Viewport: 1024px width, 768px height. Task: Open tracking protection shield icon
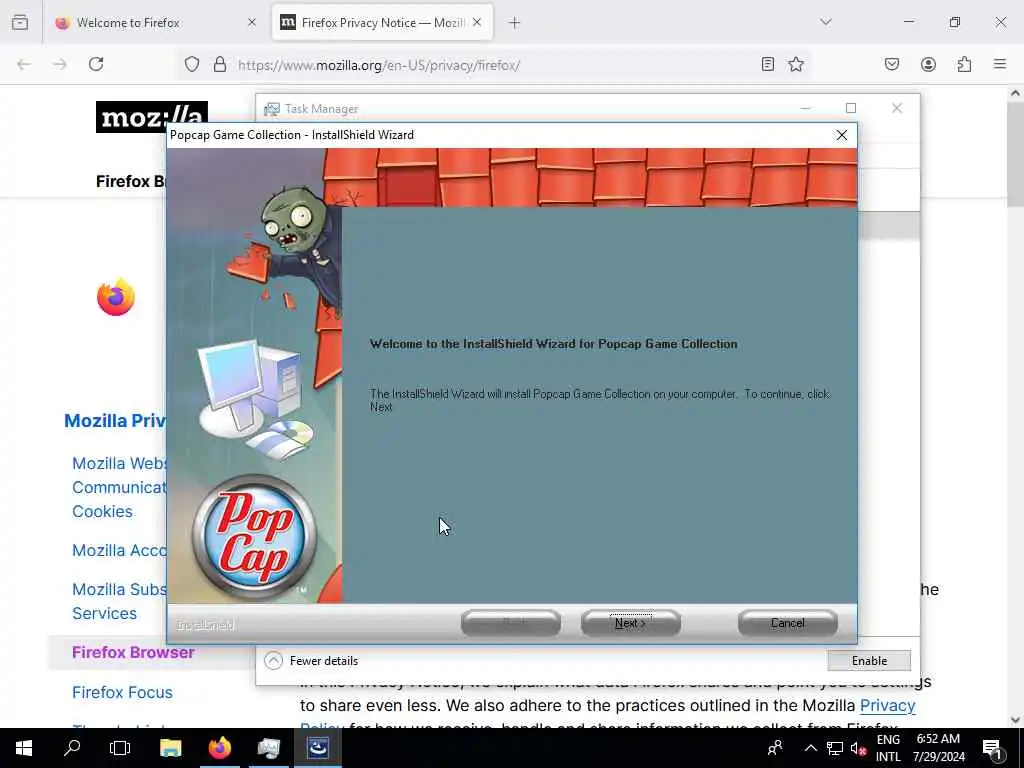tap(191, 64)
